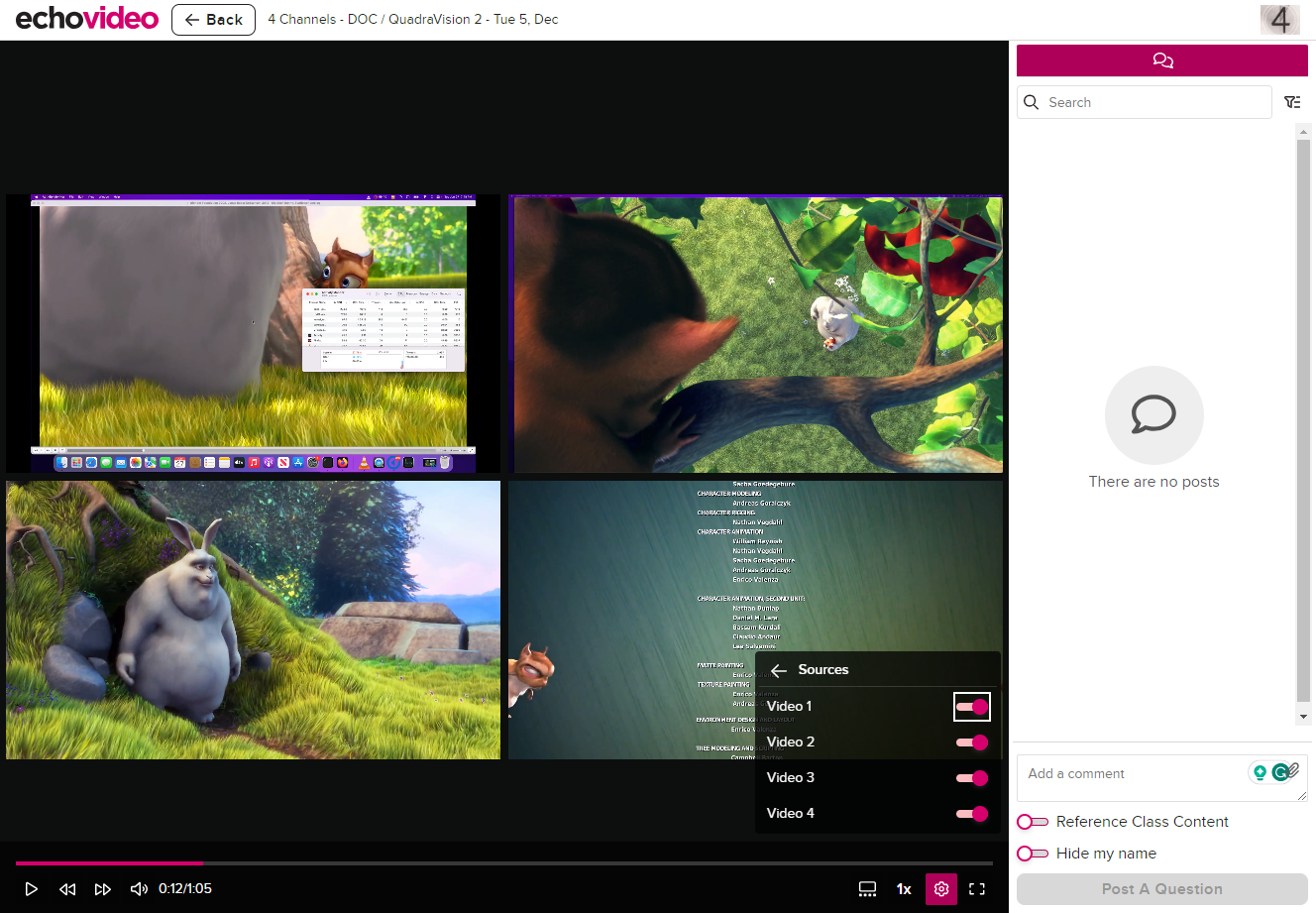Click the Grammarly icon in comment box

click(x=1281, y=772)
